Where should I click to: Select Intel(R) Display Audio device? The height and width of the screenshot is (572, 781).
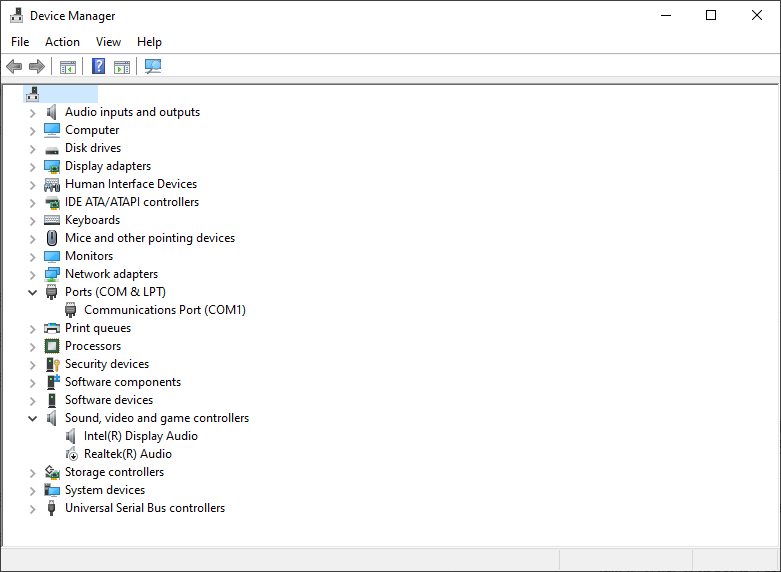[140, 436]
